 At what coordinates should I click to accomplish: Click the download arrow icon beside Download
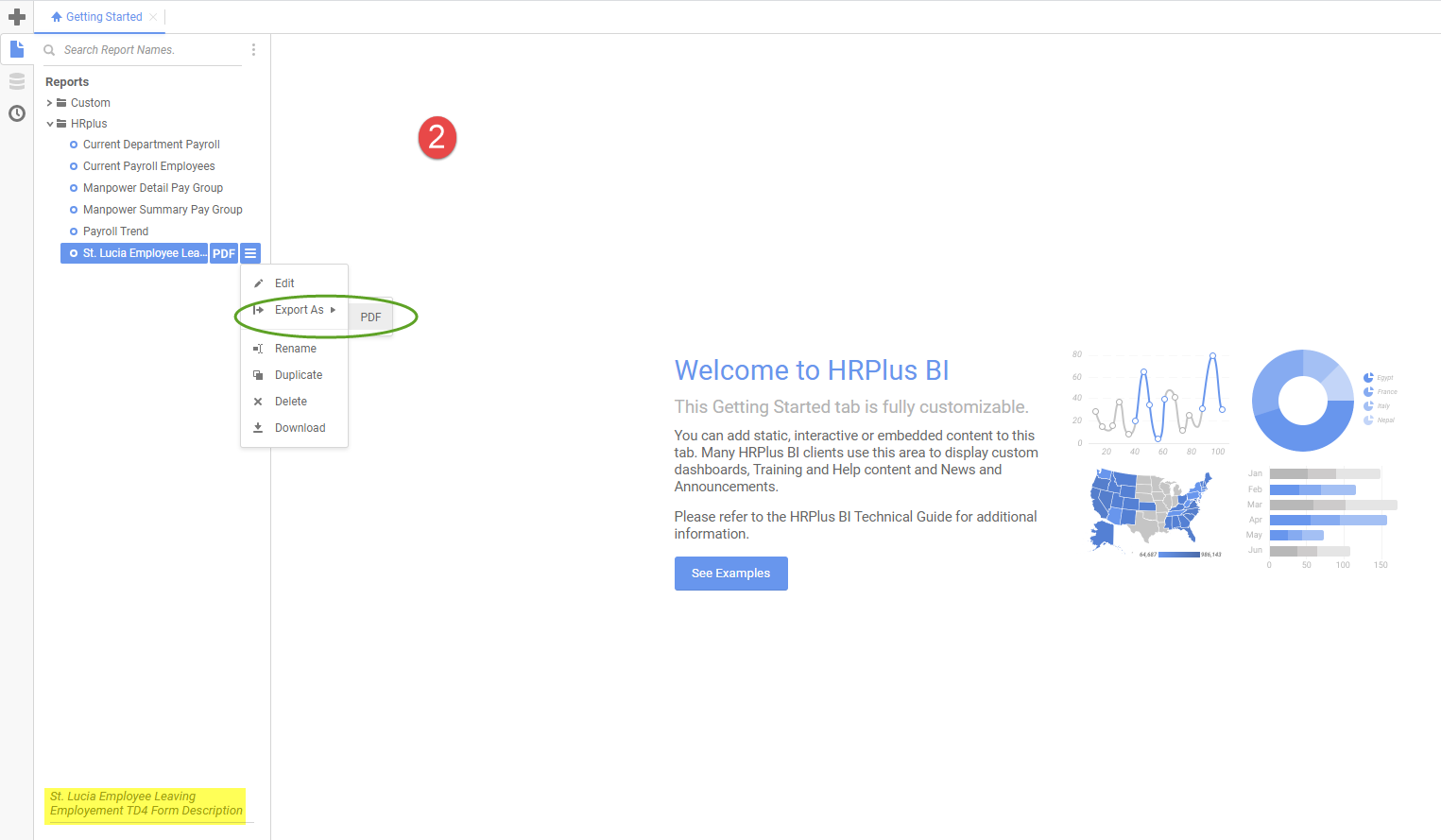(258, 428)
